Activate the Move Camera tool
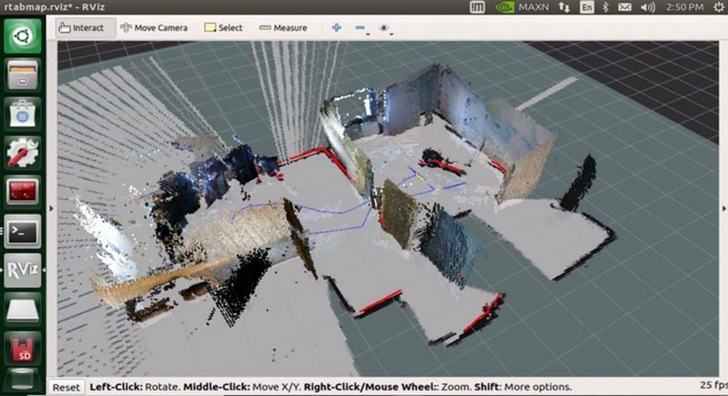 [154, 28]
